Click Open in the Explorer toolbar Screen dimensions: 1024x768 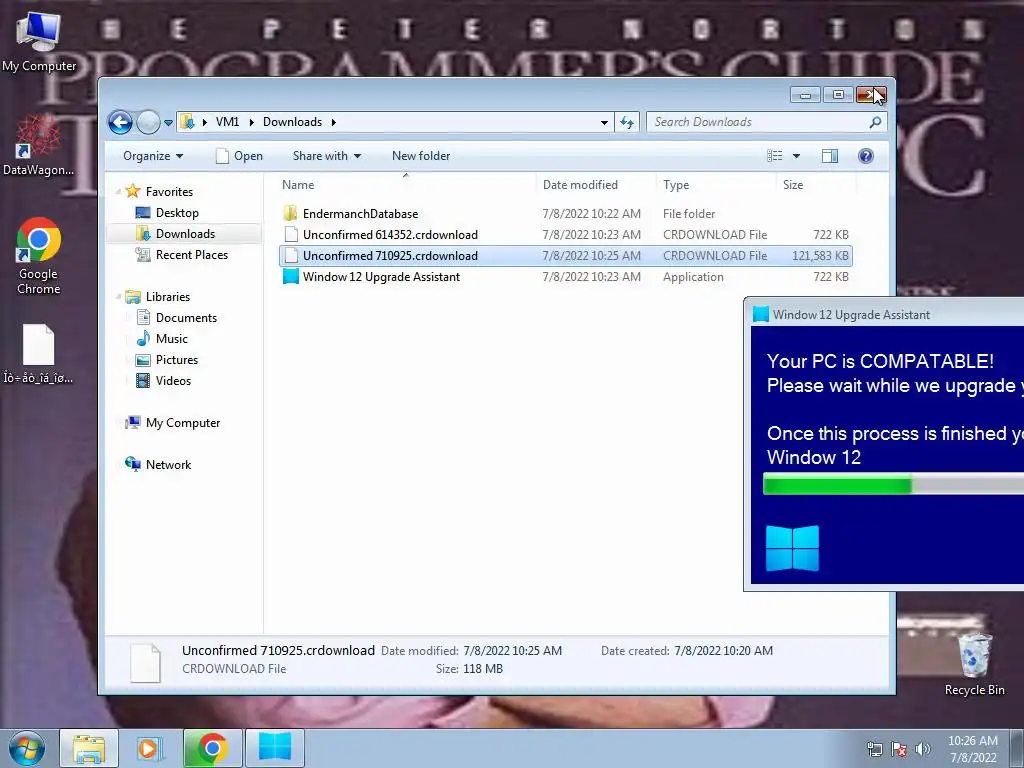pos(239,156)
